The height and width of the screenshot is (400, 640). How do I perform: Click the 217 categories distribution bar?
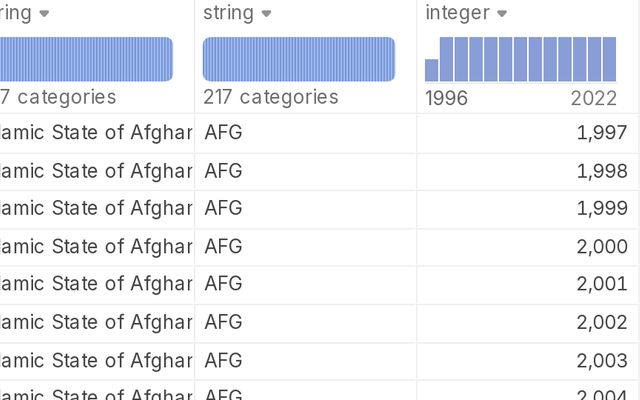tap(299, 59)
